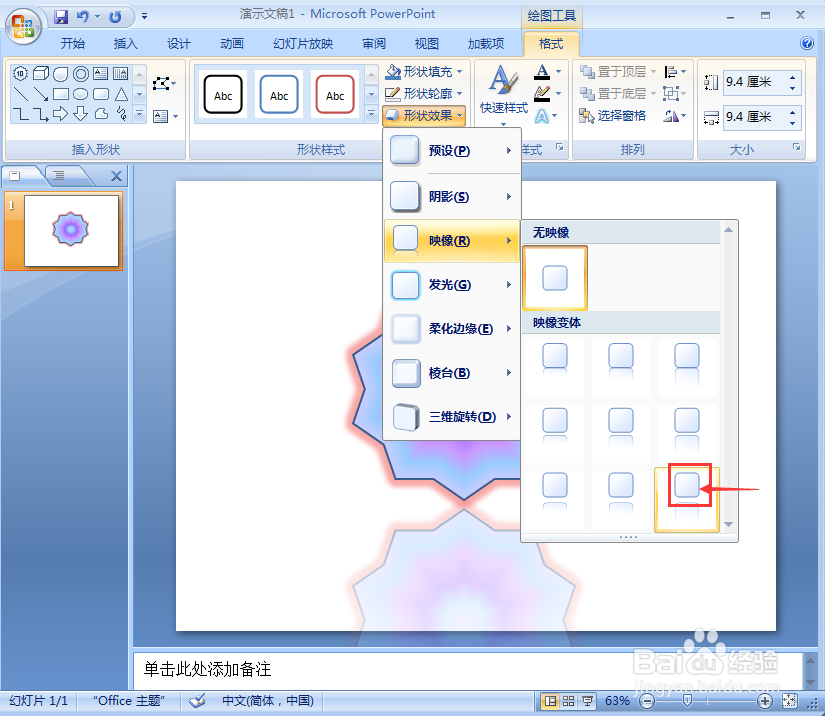Image resolution: width=825 pixels, height=716 pixels.
Task: Save the presentation with the floppy icon
Action: click(x=61, y=17)
